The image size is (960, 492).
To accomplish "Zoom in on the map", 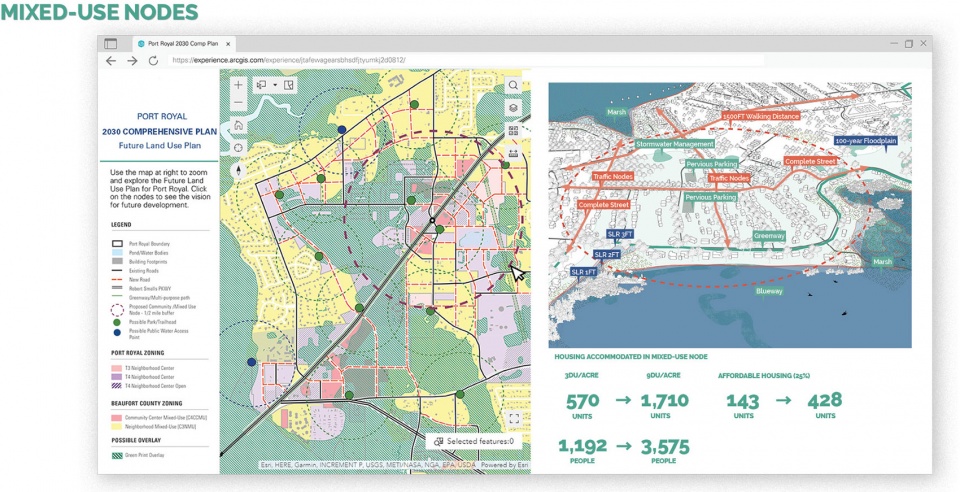I will 238,85.
